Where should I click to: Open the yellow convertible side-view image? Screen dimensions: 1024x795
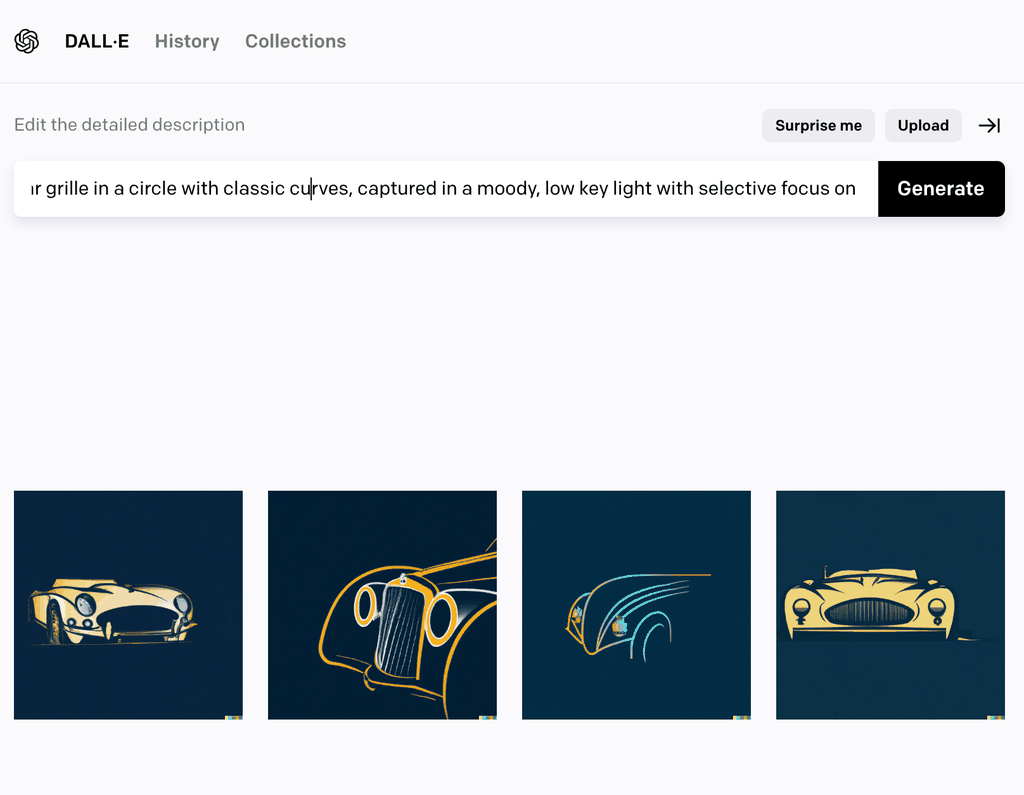tap(128, 604)
